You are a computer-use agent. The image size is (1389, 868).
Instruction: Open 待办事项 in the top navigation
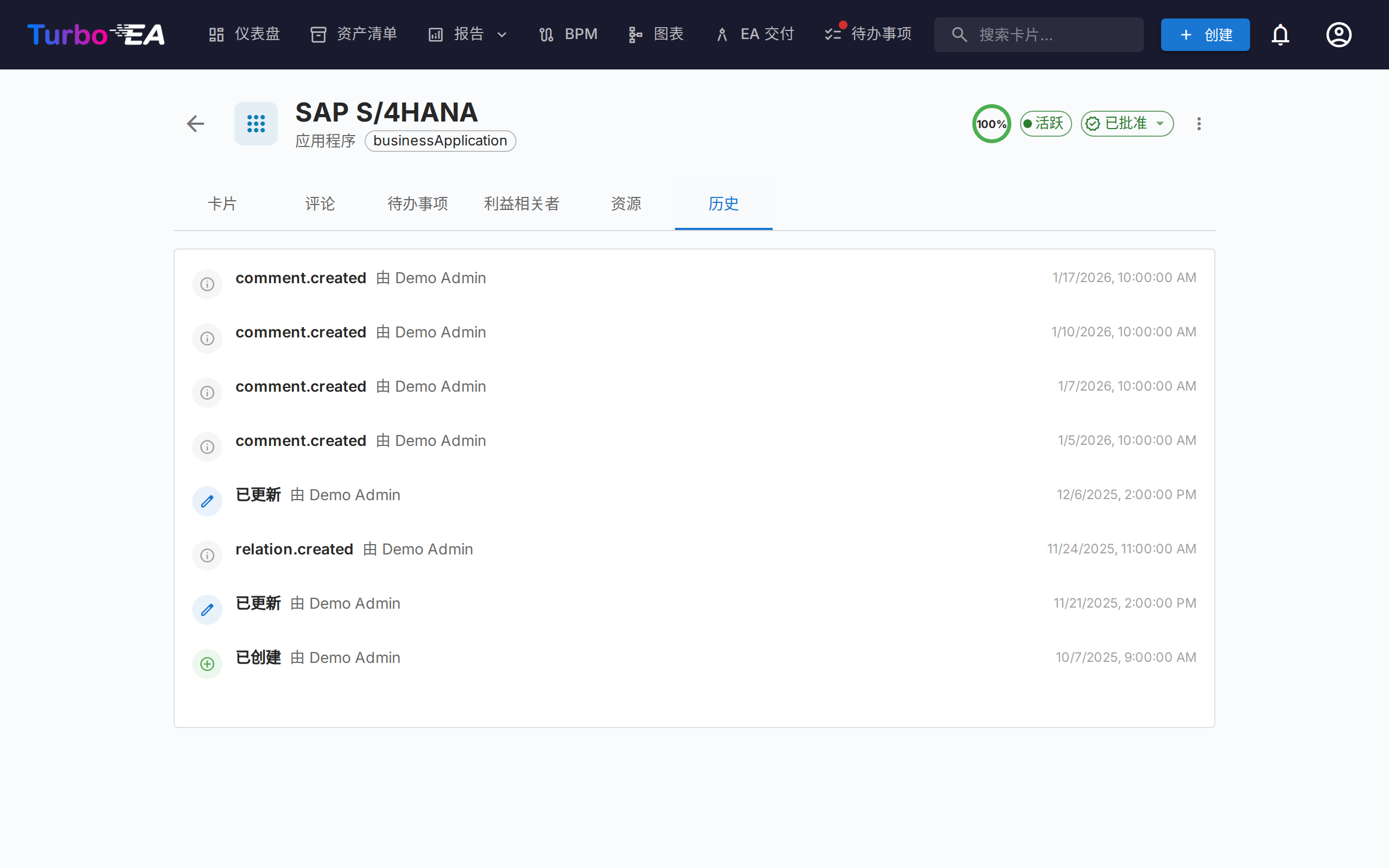click(869, 34)
